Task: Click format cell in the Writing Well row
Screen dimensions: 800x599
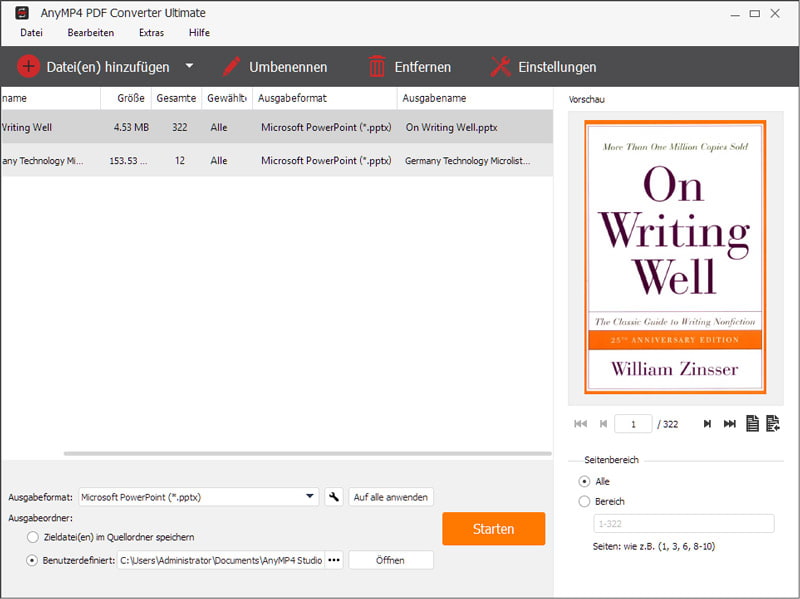Action: click(326, 127)
